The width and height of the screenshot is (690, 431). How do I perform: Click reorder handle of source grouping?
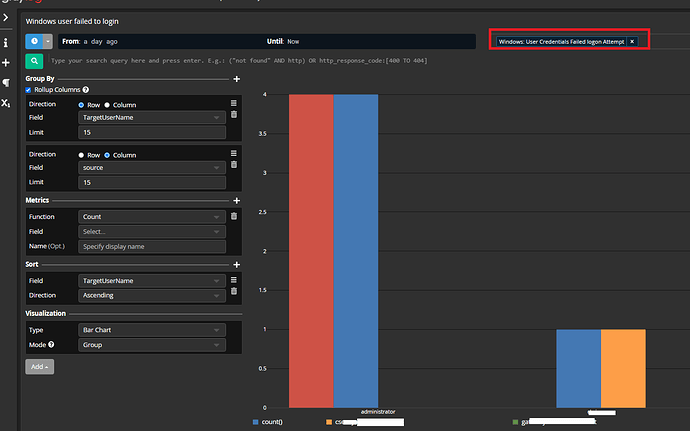234,153
